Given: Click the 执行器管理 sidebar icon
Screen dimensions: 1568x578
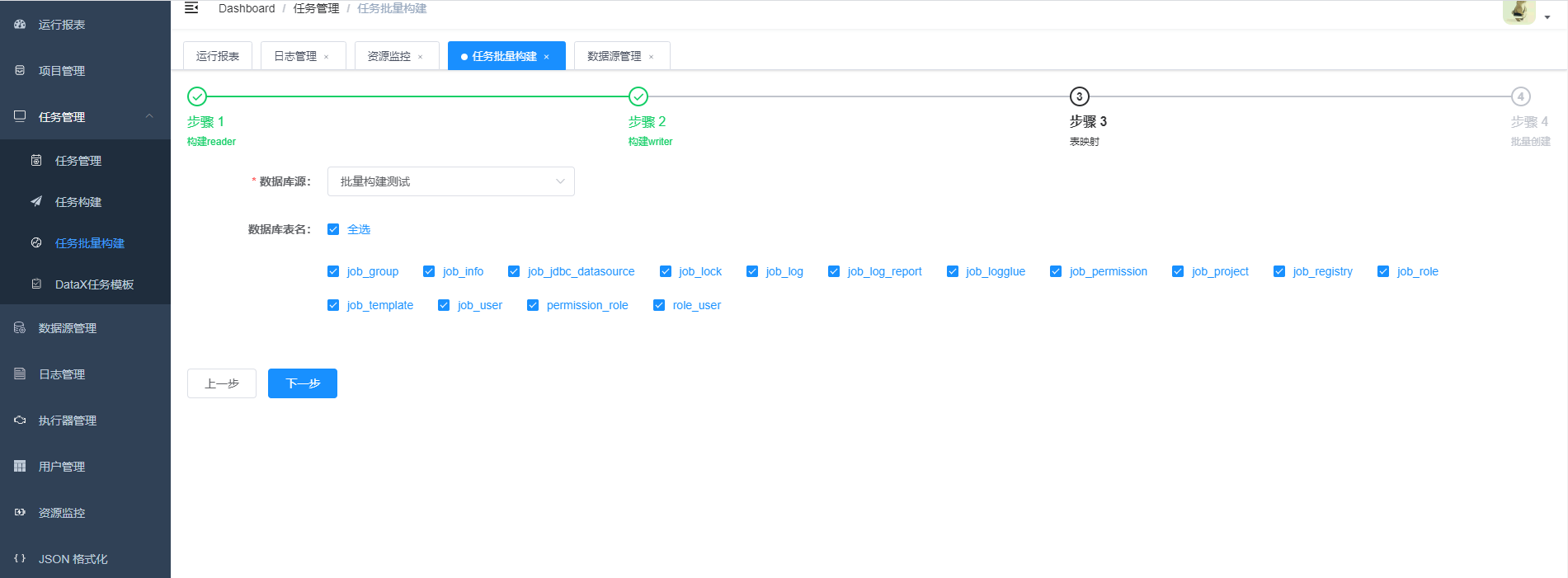Looking at the screenshot, I should click(x=20, y=420).
